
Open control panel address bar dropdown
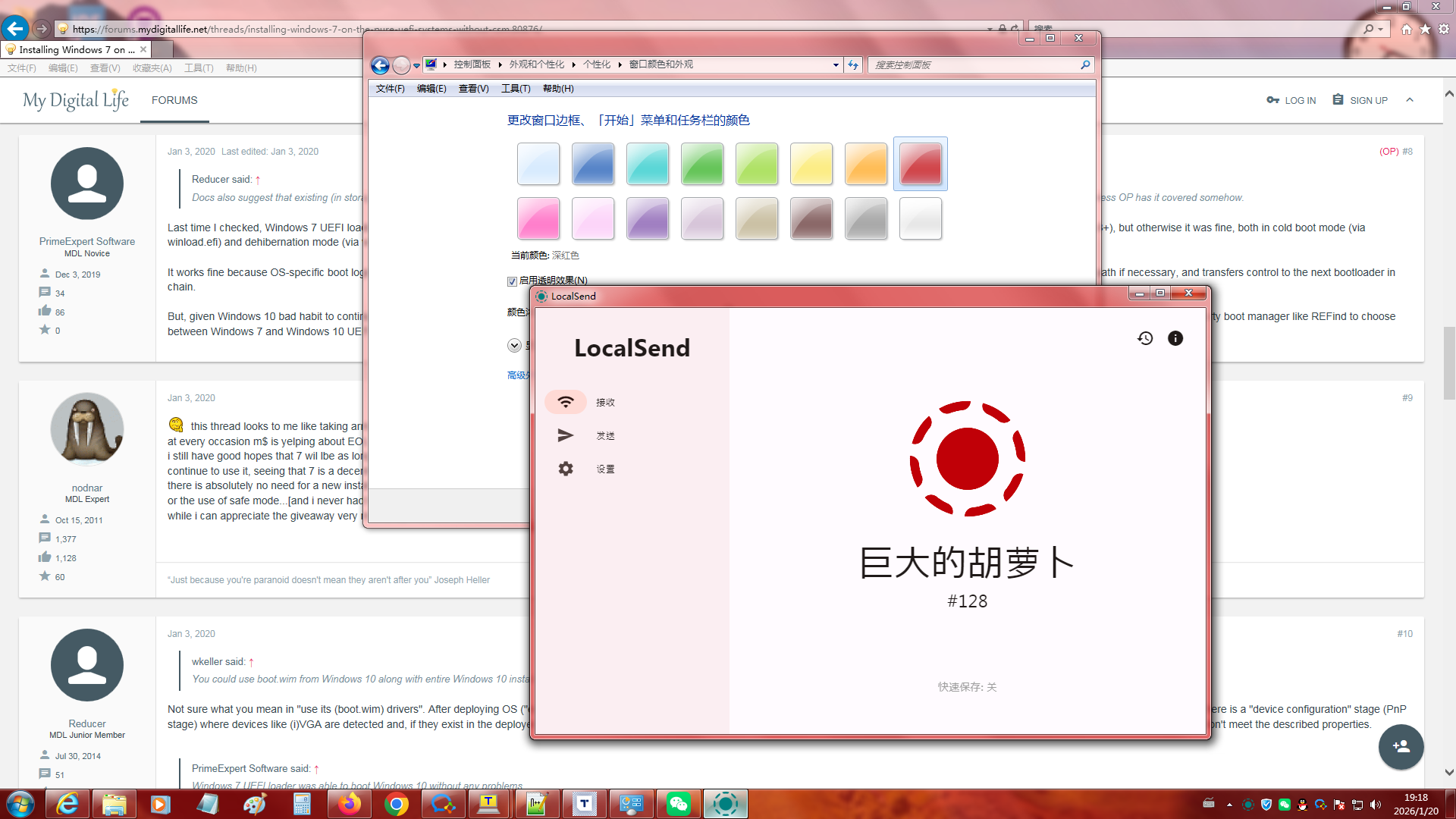[x=836, y=65]
